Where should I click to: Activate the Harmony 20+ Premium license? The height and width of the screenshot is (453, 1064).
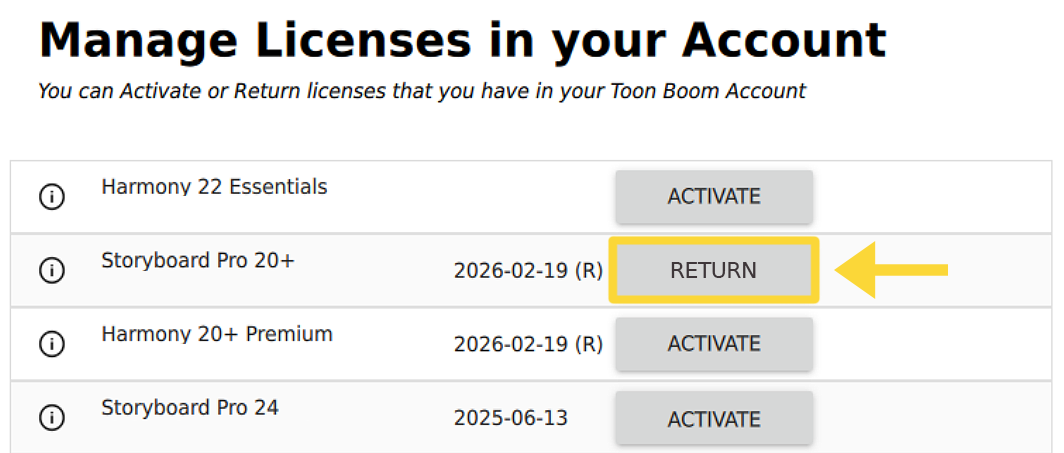pos(713,344)
